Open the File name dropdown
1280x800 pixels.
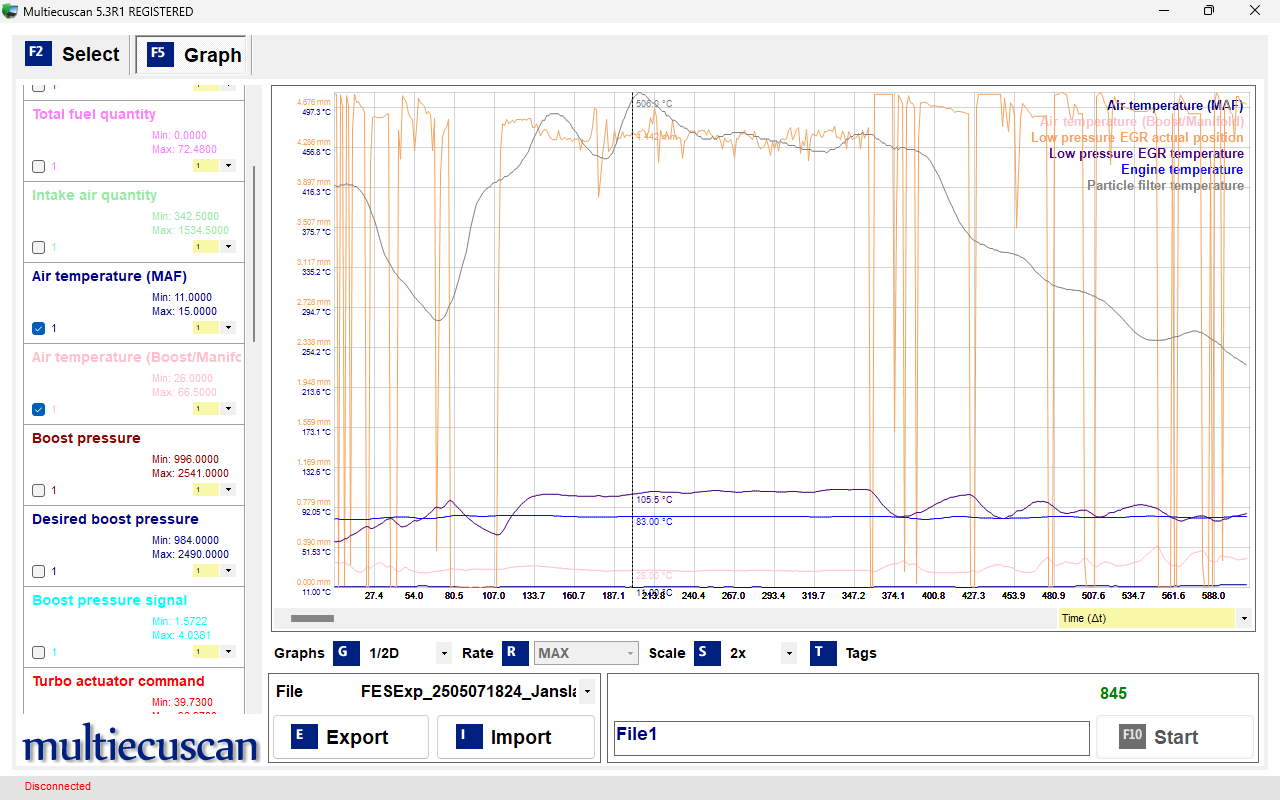pos(586,692)
